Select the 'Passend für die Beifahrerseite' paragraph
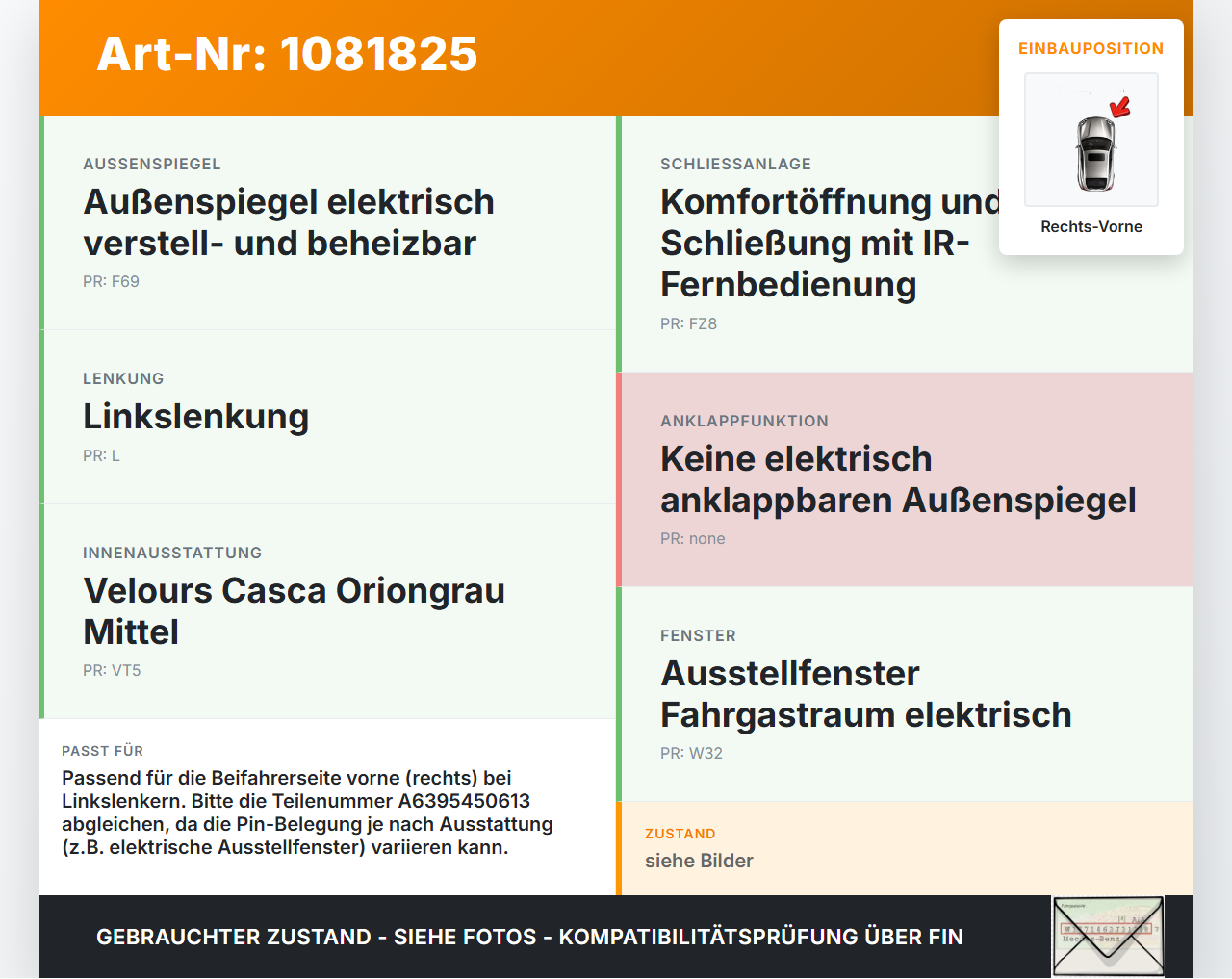This screenshot has width=1232, height=979. [308, 812]
